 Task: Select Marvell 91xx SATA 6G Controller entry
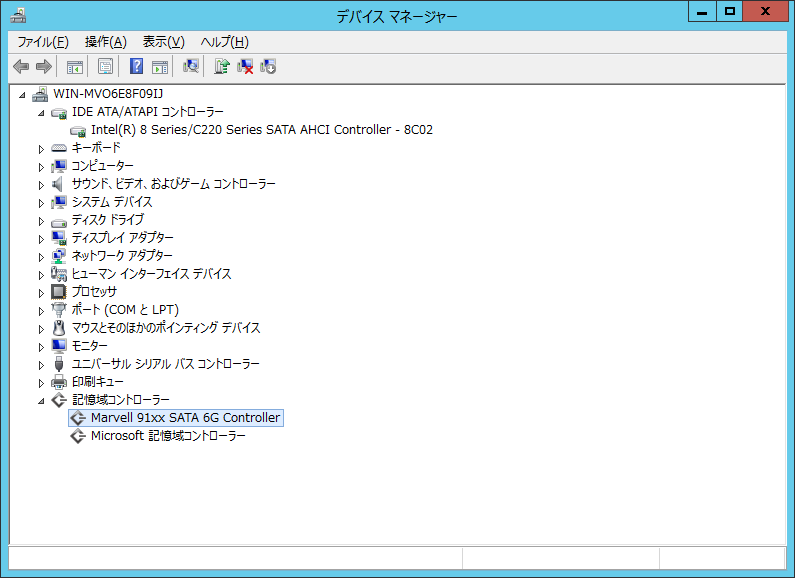click(x=185, y=418)
